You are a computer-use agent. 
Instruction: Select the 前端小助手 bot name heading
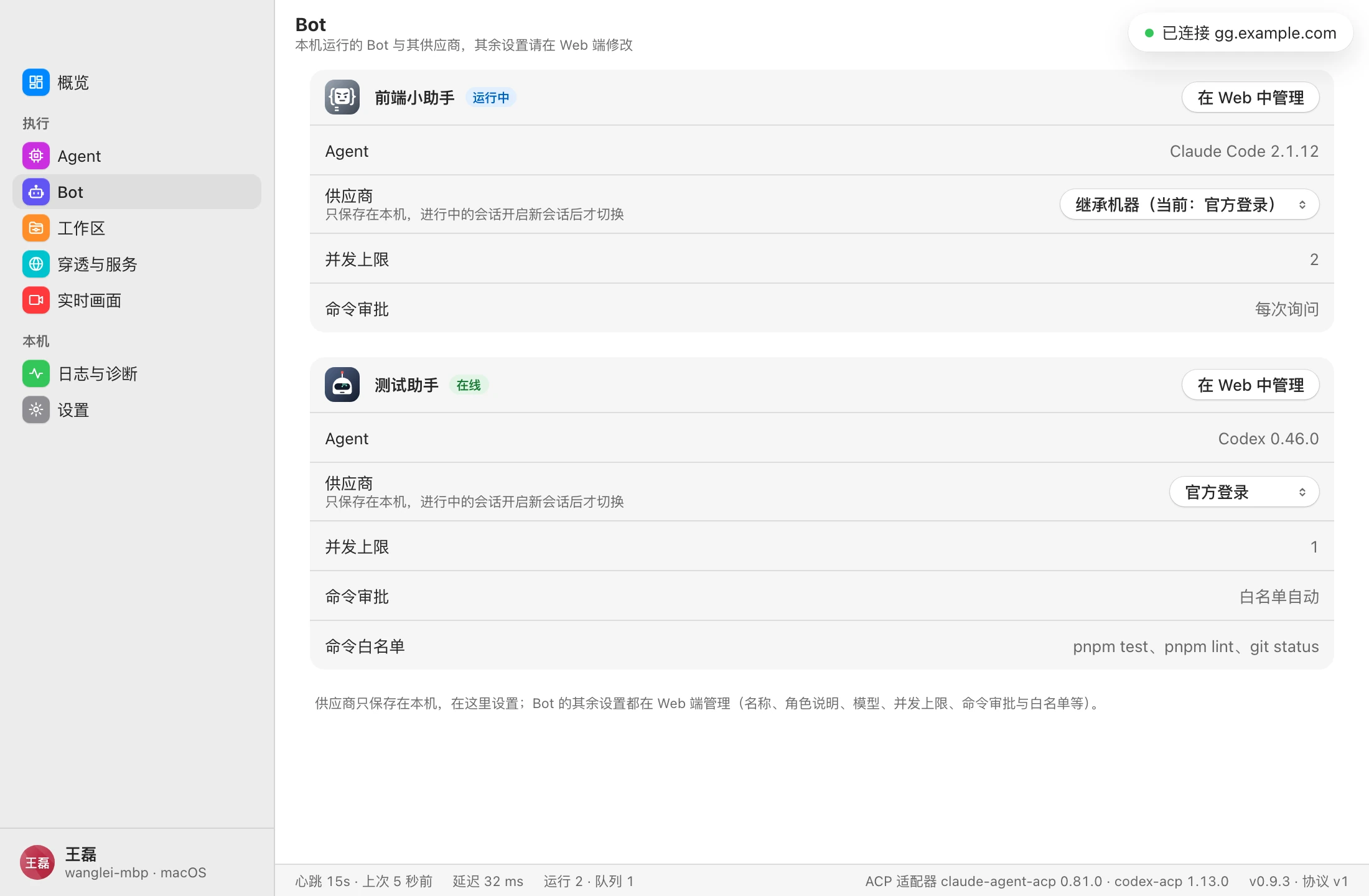click(414, 98)
